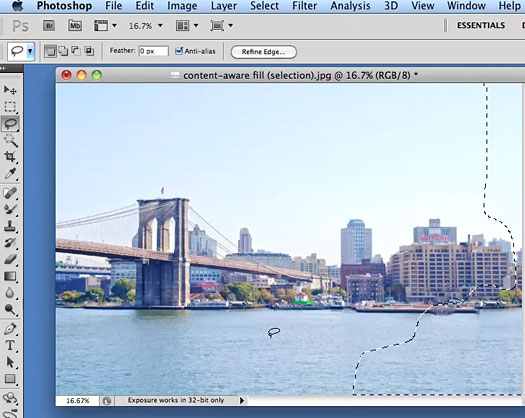The image size is (525, 418).
Task: Select the Eraser tool
Action: point(10,259)
